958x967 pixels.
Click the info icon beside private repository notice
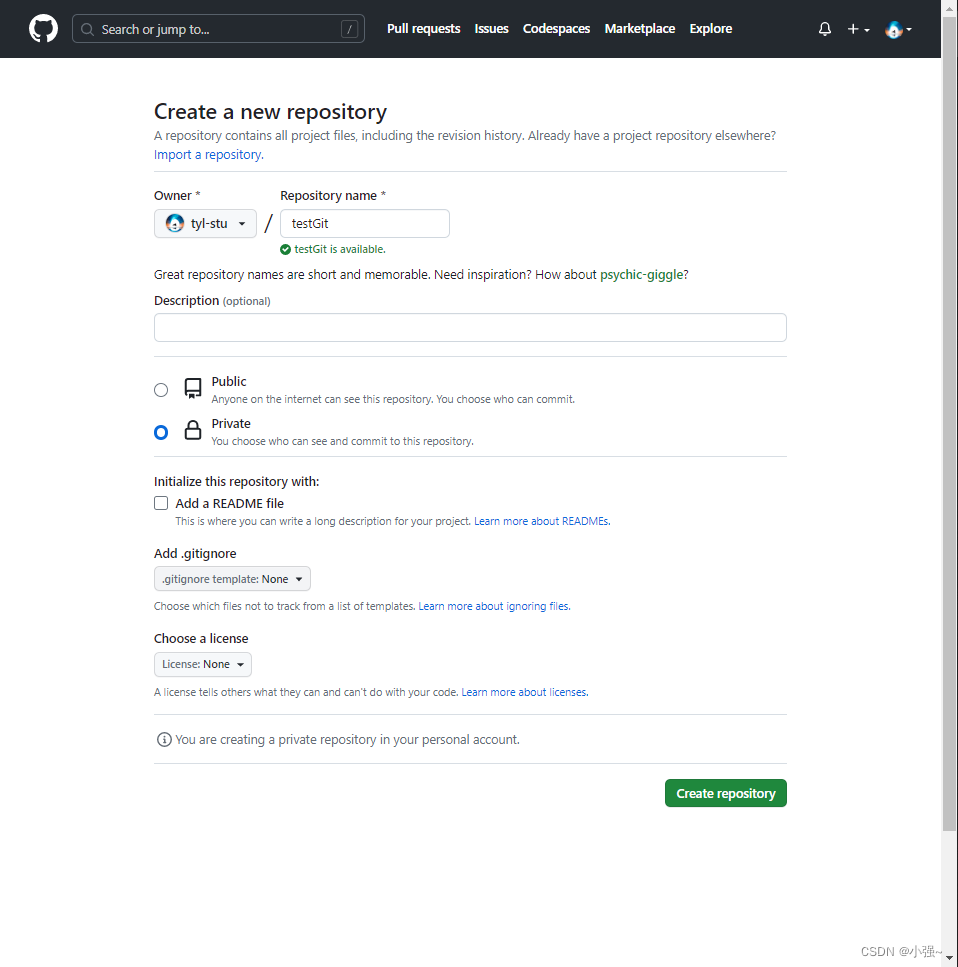[x=163, y=739]
